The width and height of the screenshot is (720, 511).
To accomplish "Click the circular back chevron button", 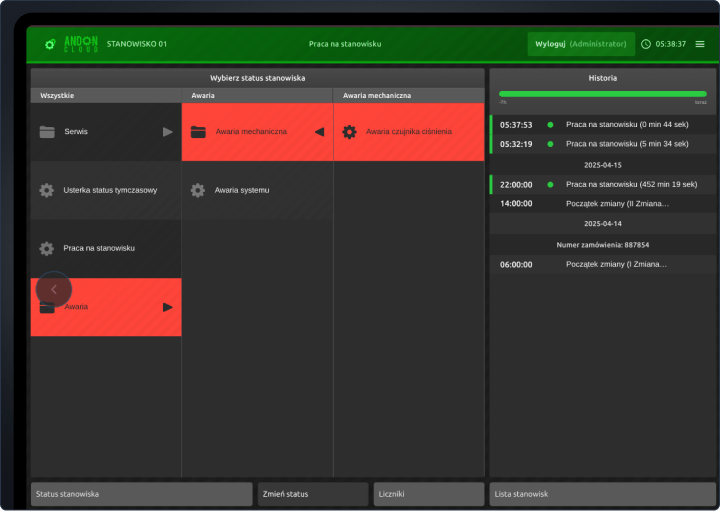I will (x=54, y=289).
